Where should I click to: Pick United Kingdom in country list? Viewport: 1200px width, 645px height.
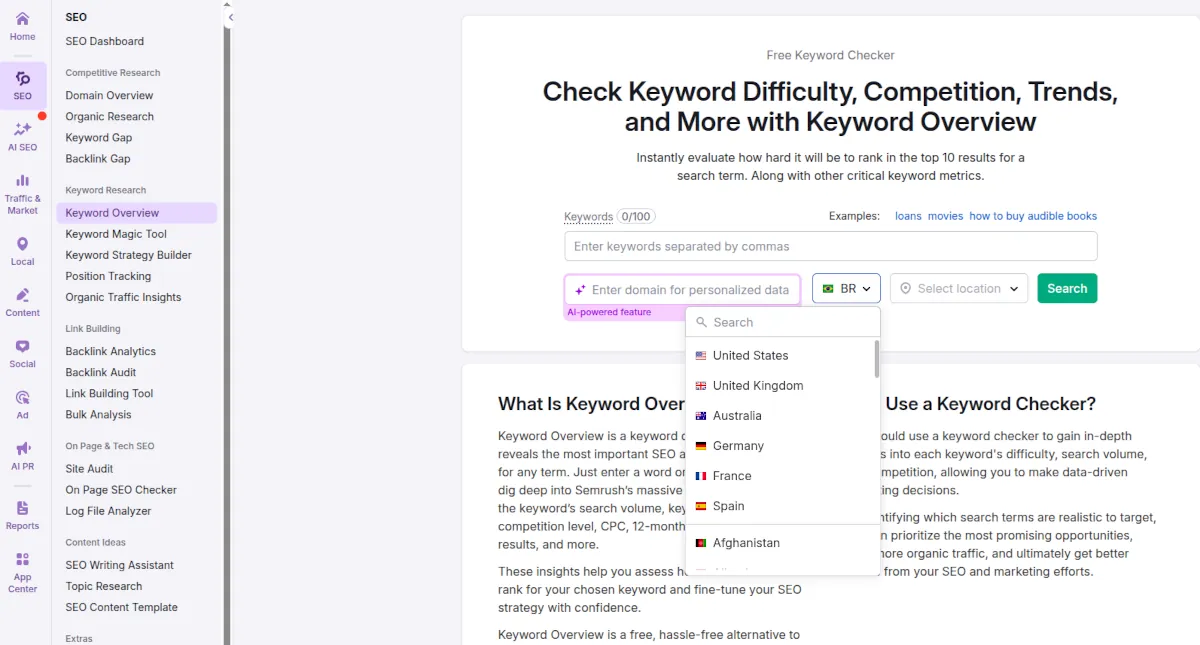pos(757,386)
